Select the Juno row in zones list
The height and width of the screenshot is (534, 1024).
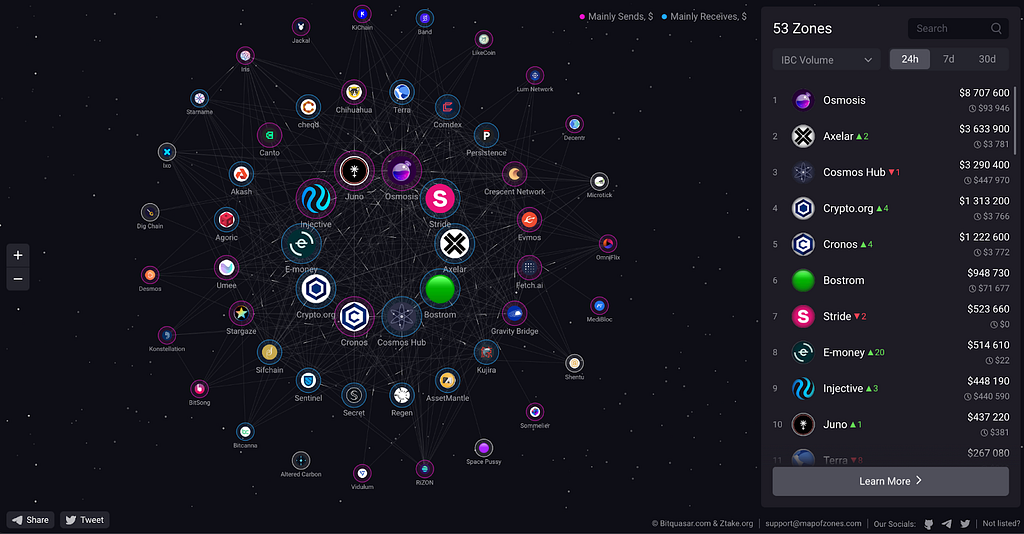[890, 424]
